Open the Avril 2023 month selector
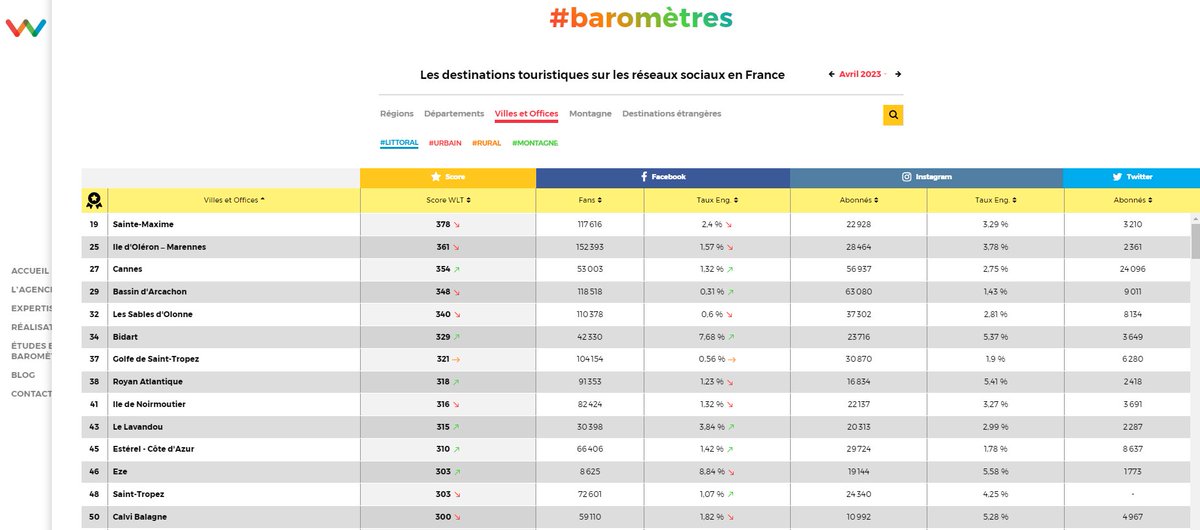 pos(862,74)
